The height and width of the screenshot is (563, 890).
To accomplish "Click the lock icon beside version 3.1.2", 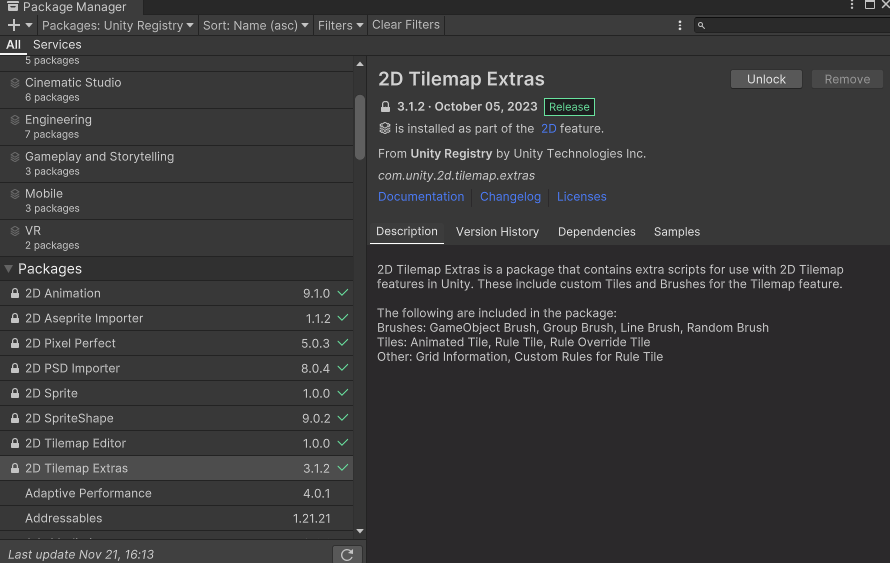I will tap(385, 107).
